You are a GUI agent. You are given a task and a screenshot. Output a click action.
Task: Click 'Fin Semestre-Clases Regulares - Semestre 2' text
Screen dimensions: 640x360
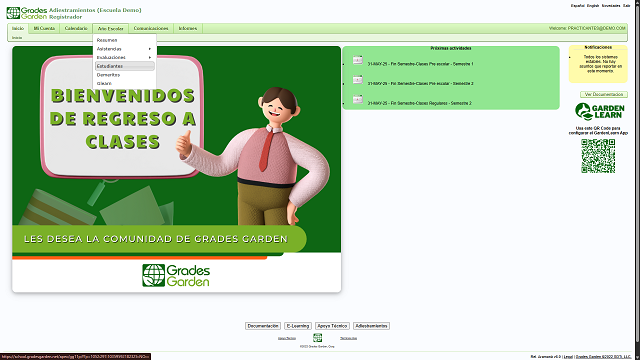click(x=419, y=103)
